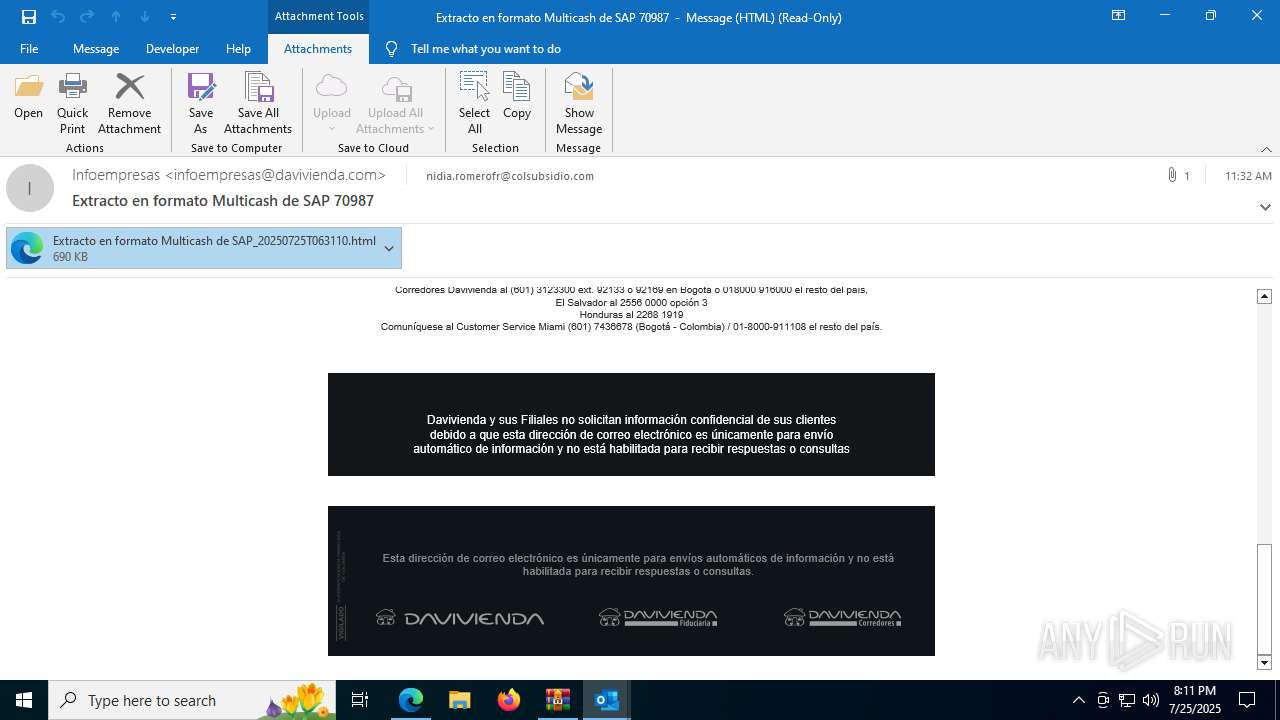Copy the selected attachment
Image resolution: width=1280 pixels, height=720 pixels.
pos(517,98)
